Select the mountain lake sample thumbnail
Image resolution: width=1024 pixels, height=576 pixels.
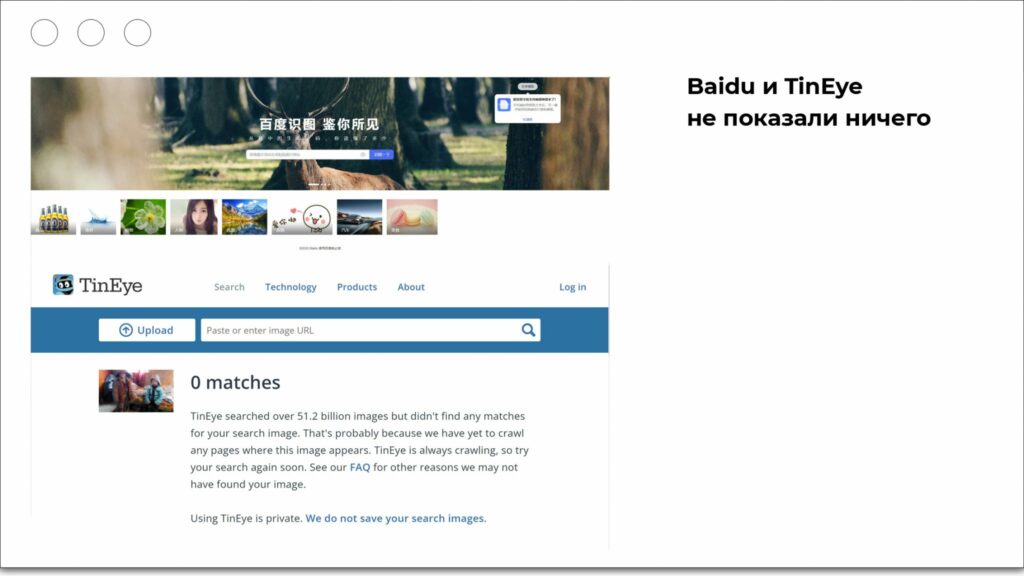pyautogui.click(x=244, y=217)
